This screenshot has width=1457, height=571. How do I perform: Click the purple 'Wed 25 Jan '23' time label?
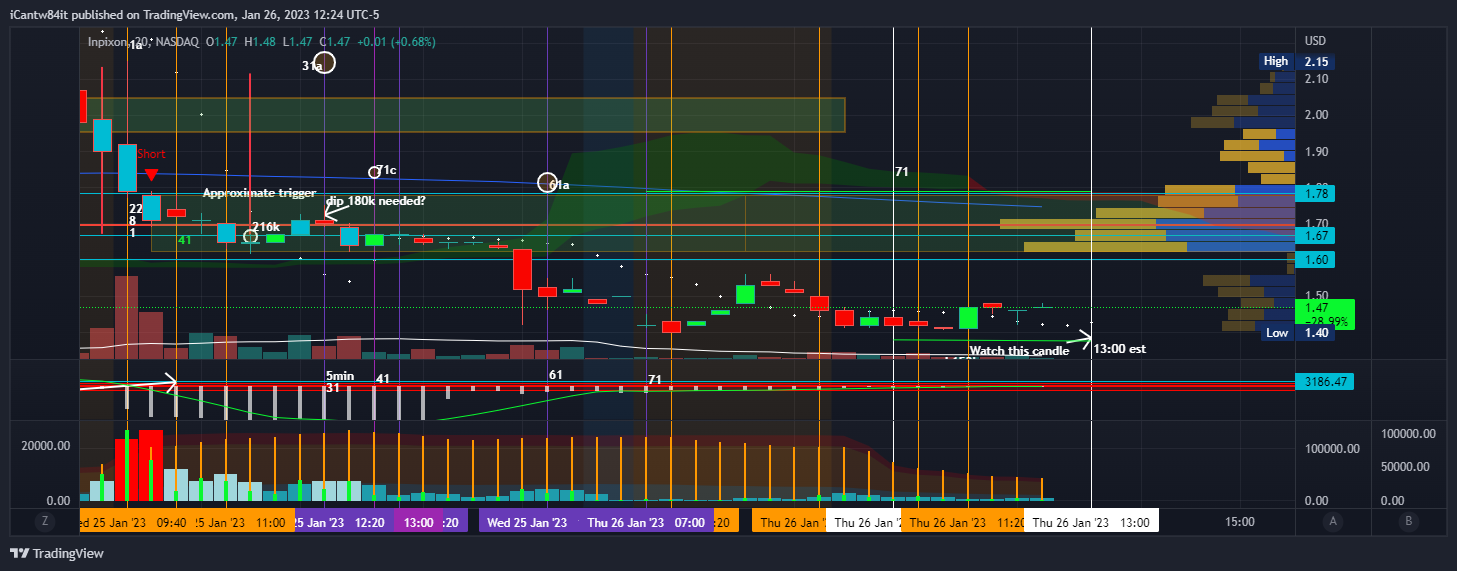529,522
